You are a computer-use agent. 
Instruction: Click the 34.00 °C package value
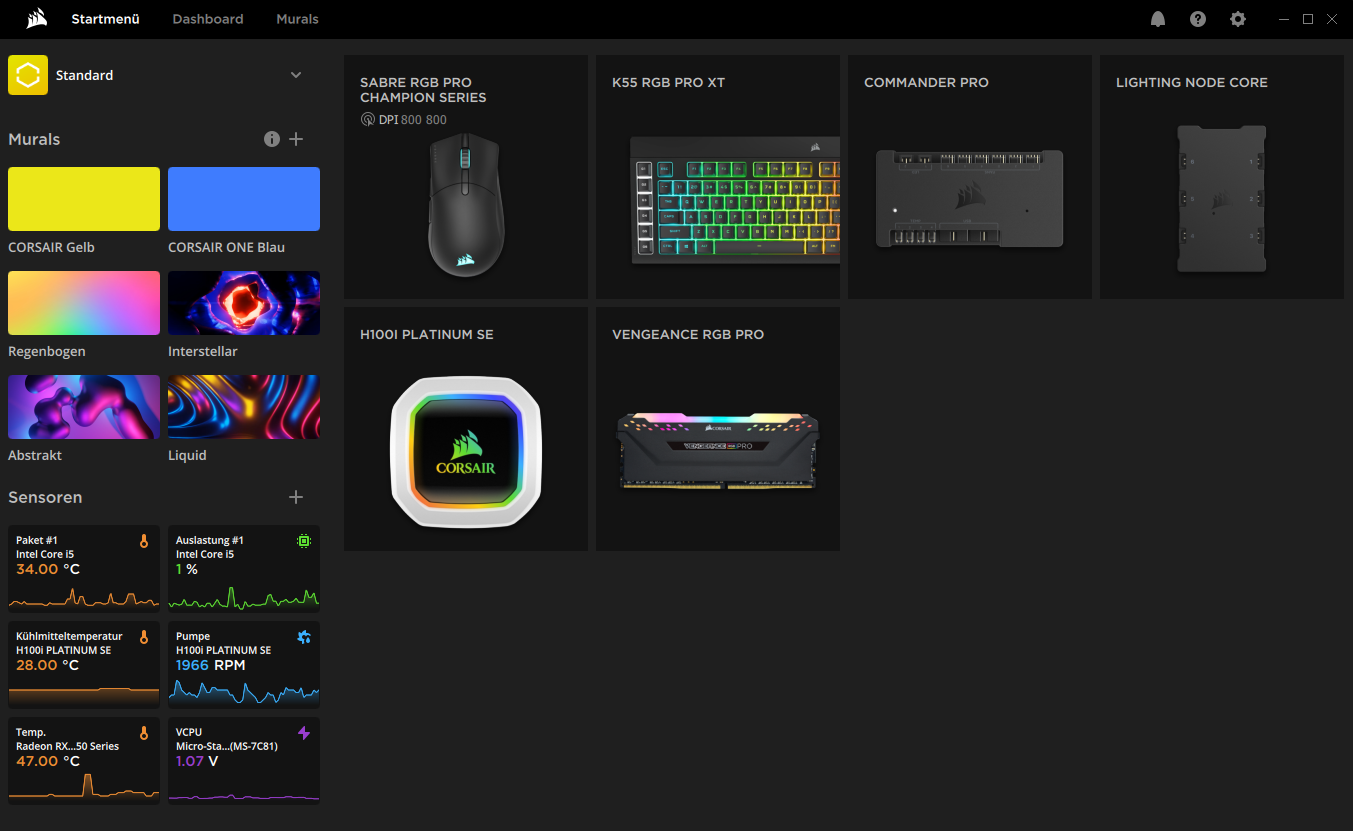coord(48,569)
